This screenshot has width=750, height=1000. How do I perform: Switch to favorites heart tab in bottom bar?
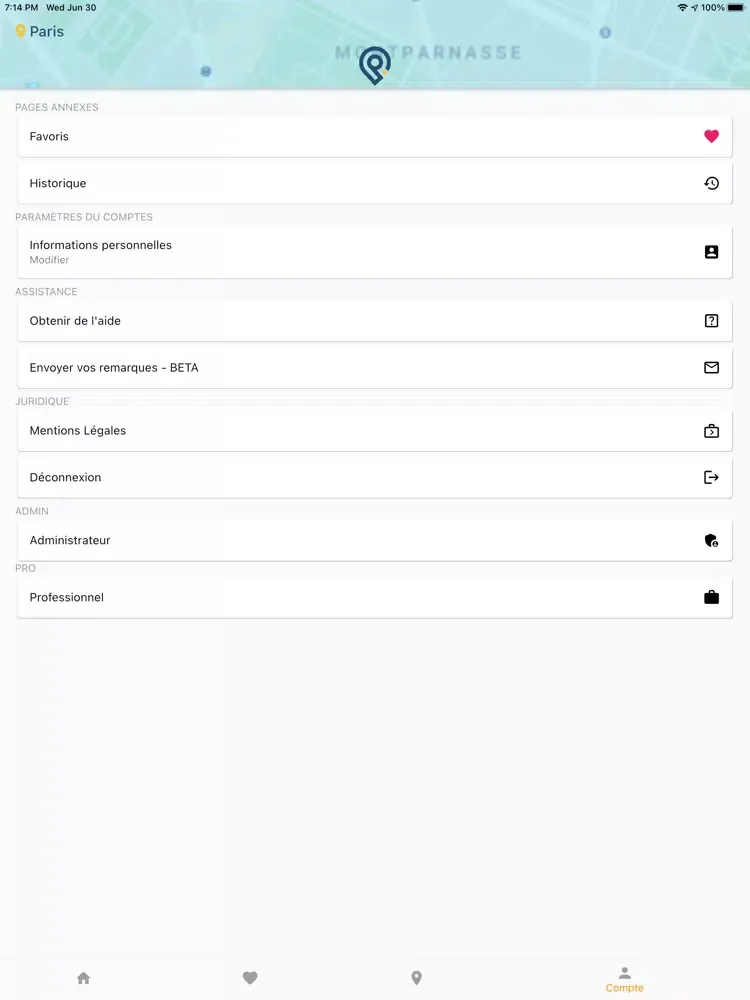(x=250, y=978)
